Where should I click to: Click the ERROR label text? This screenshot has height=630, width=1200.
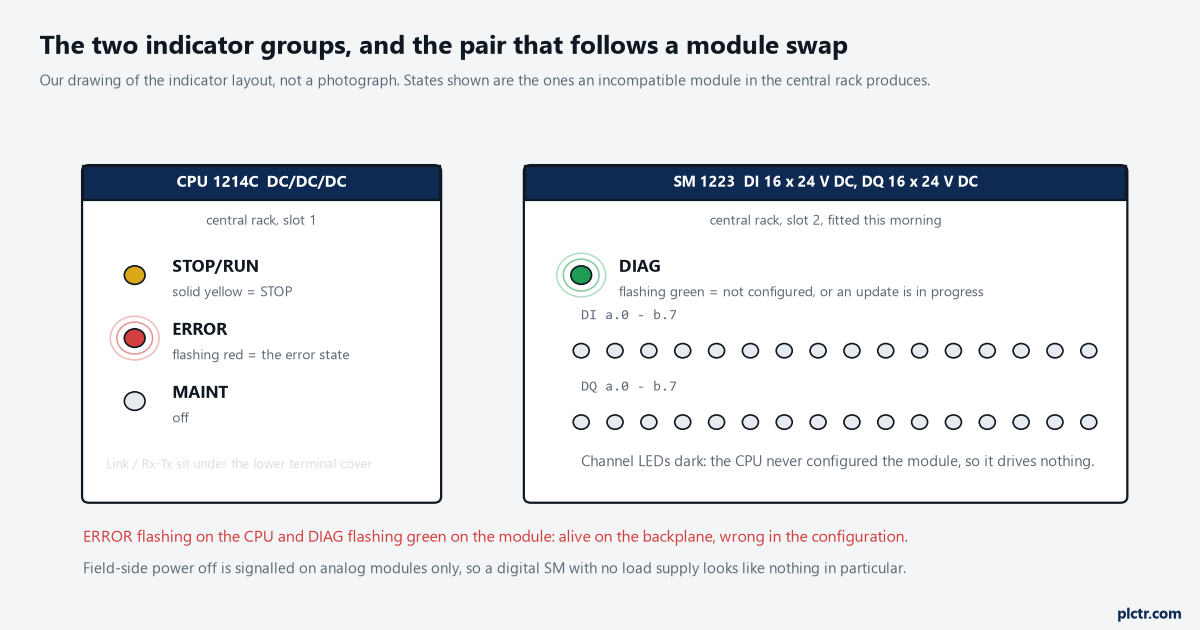pos(200,329)
